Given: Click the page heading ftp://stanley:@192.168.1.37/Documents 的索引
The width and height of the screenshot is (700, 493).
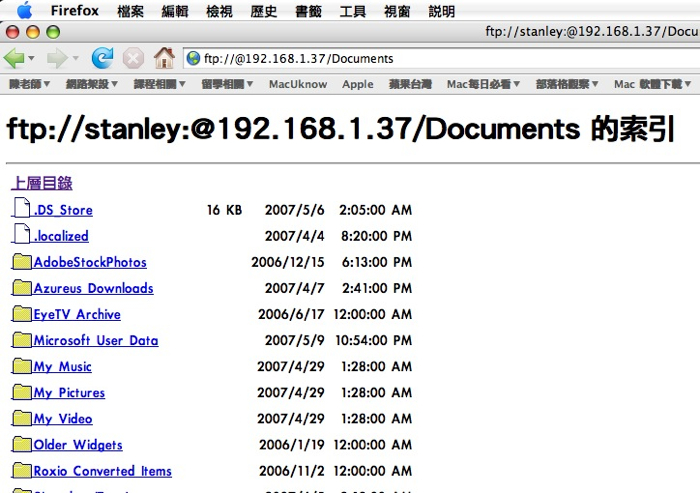Looking at the screenshot, I should [340, 129].
